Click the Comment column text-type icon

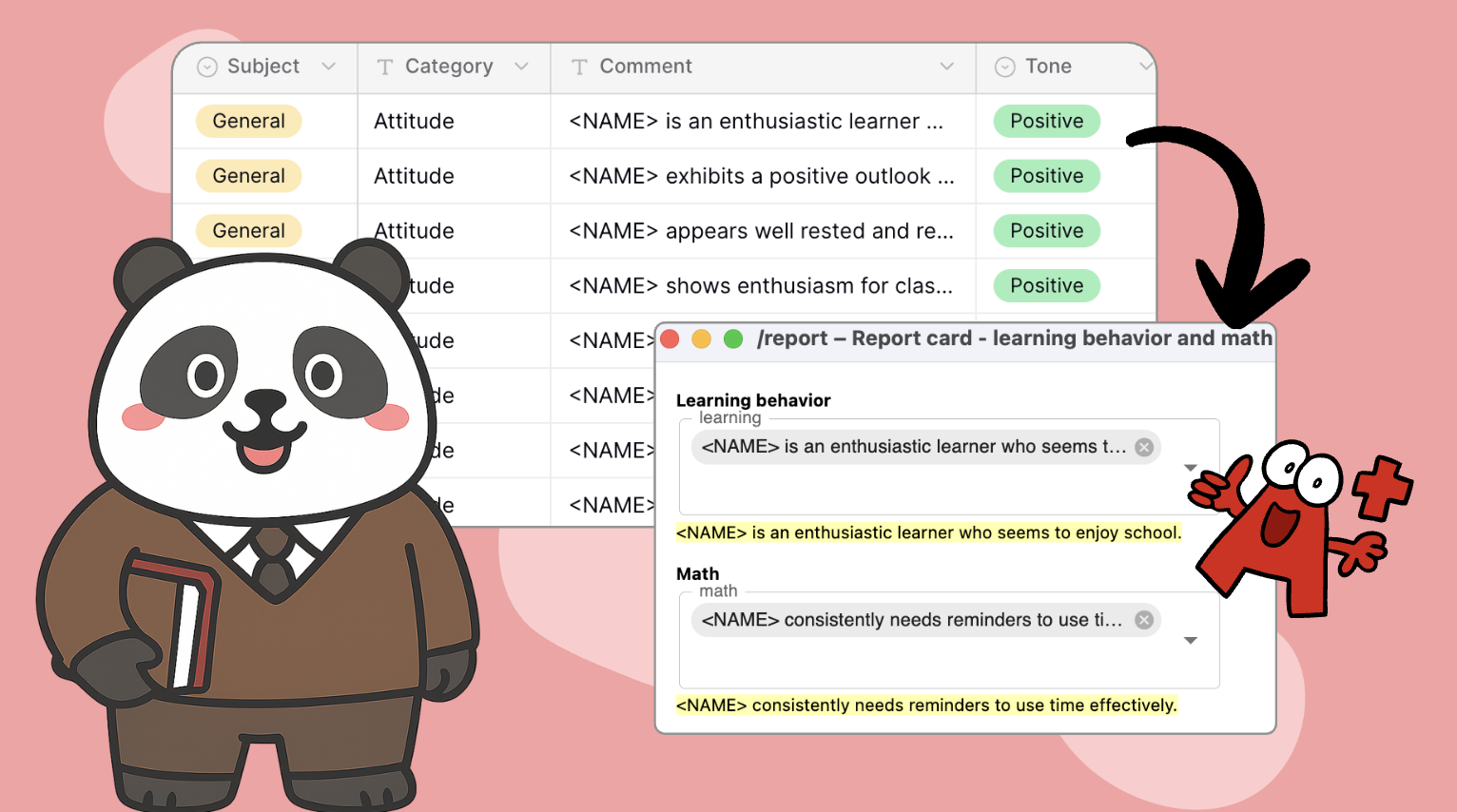coord(579,67)
